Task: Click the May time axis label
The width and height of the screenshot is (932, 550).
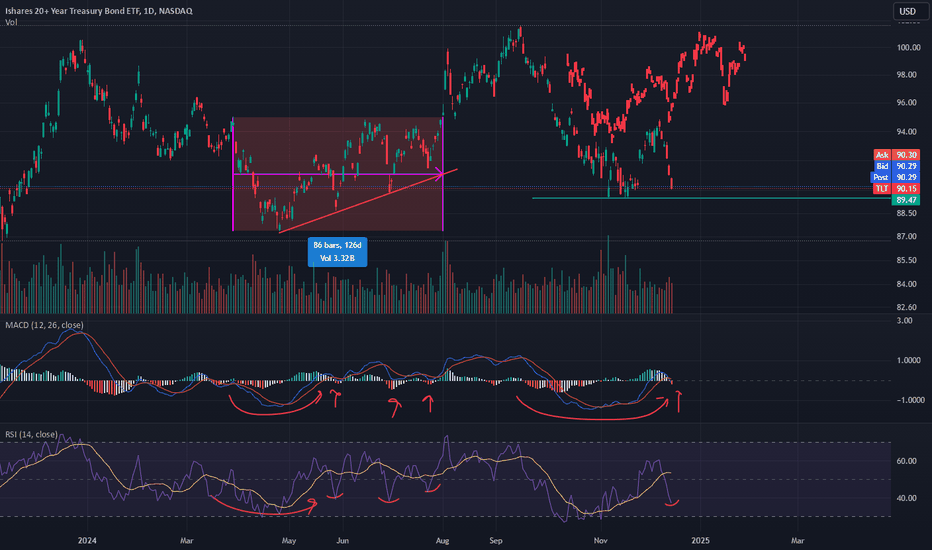Action: tap(289, 540)
